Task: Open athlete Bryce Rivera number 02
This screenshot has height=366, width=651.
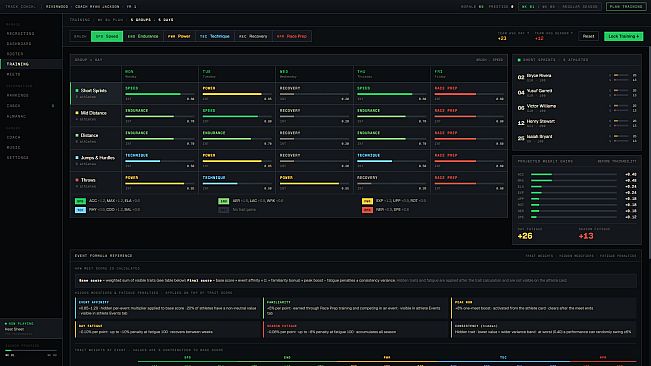Action: coord(577,77)
